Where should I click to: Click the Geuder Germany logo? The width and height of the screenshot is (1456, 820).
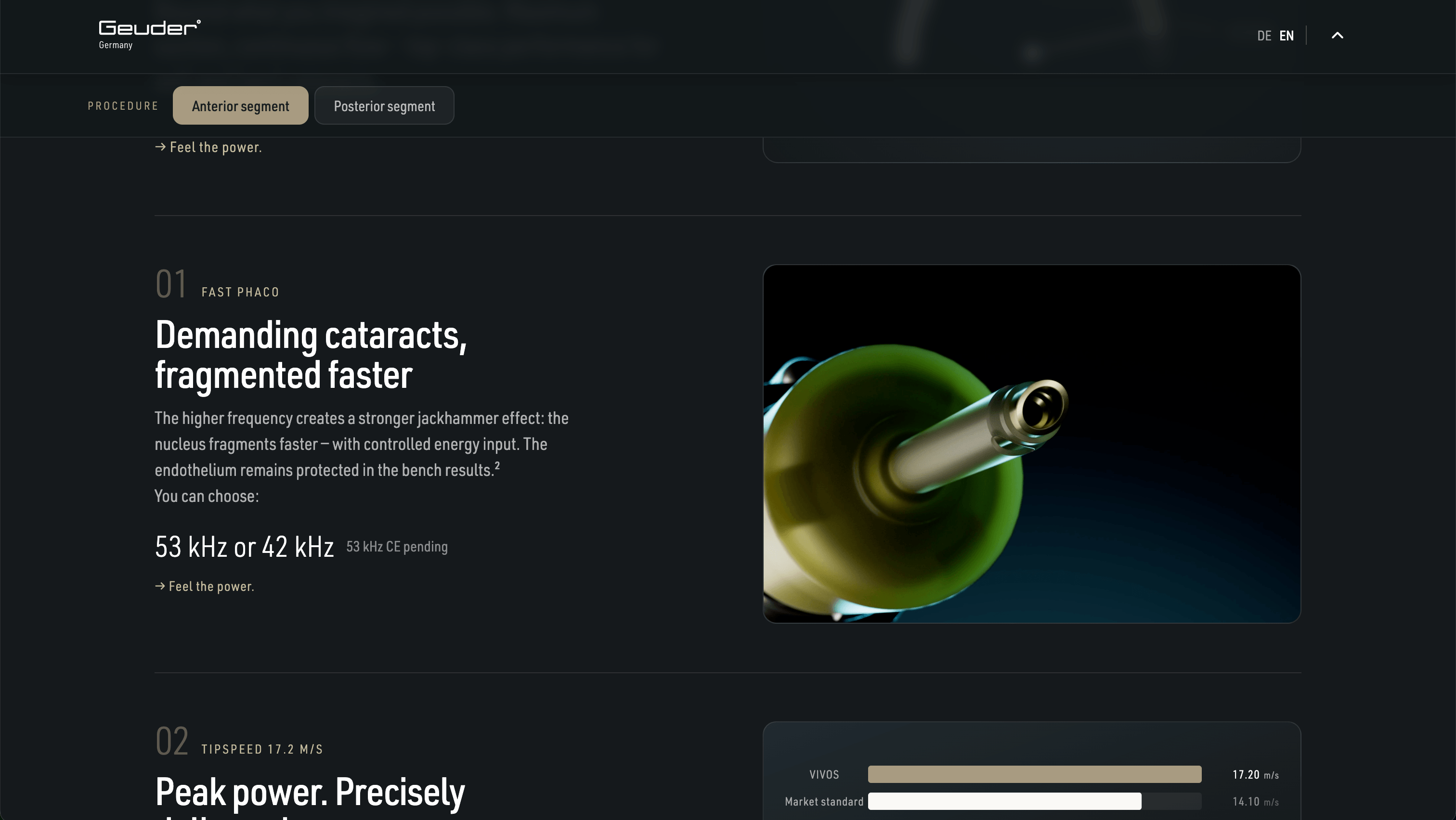click(x=149, y=35)
